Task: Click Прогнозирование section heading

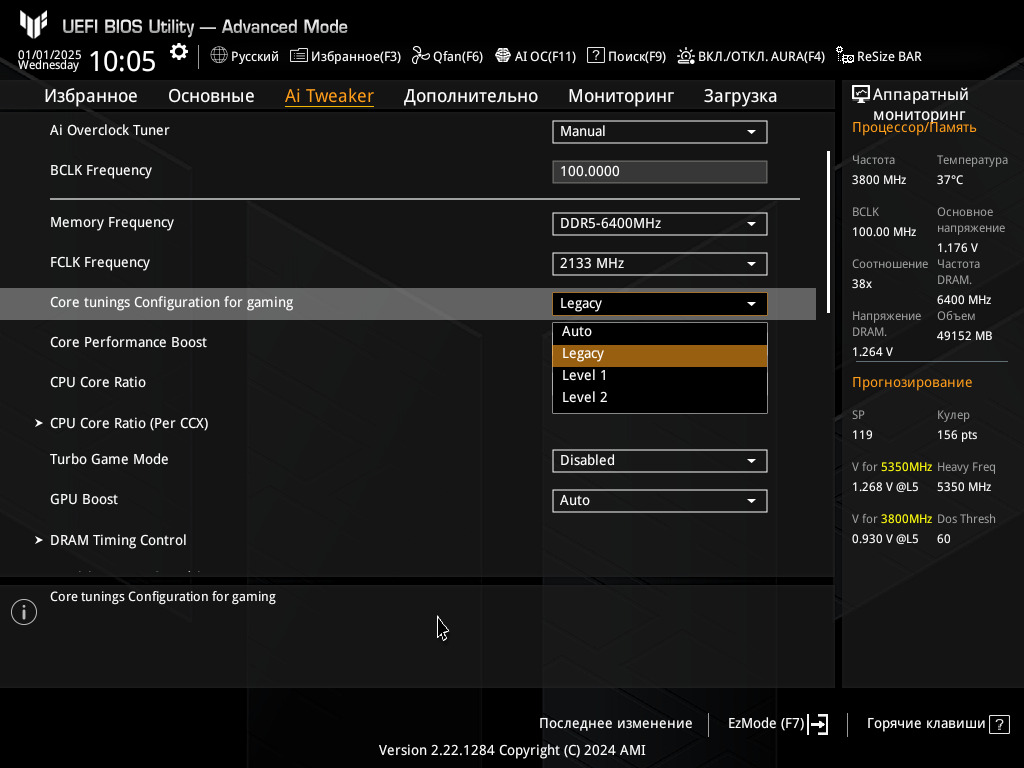Action: point(912,383)
